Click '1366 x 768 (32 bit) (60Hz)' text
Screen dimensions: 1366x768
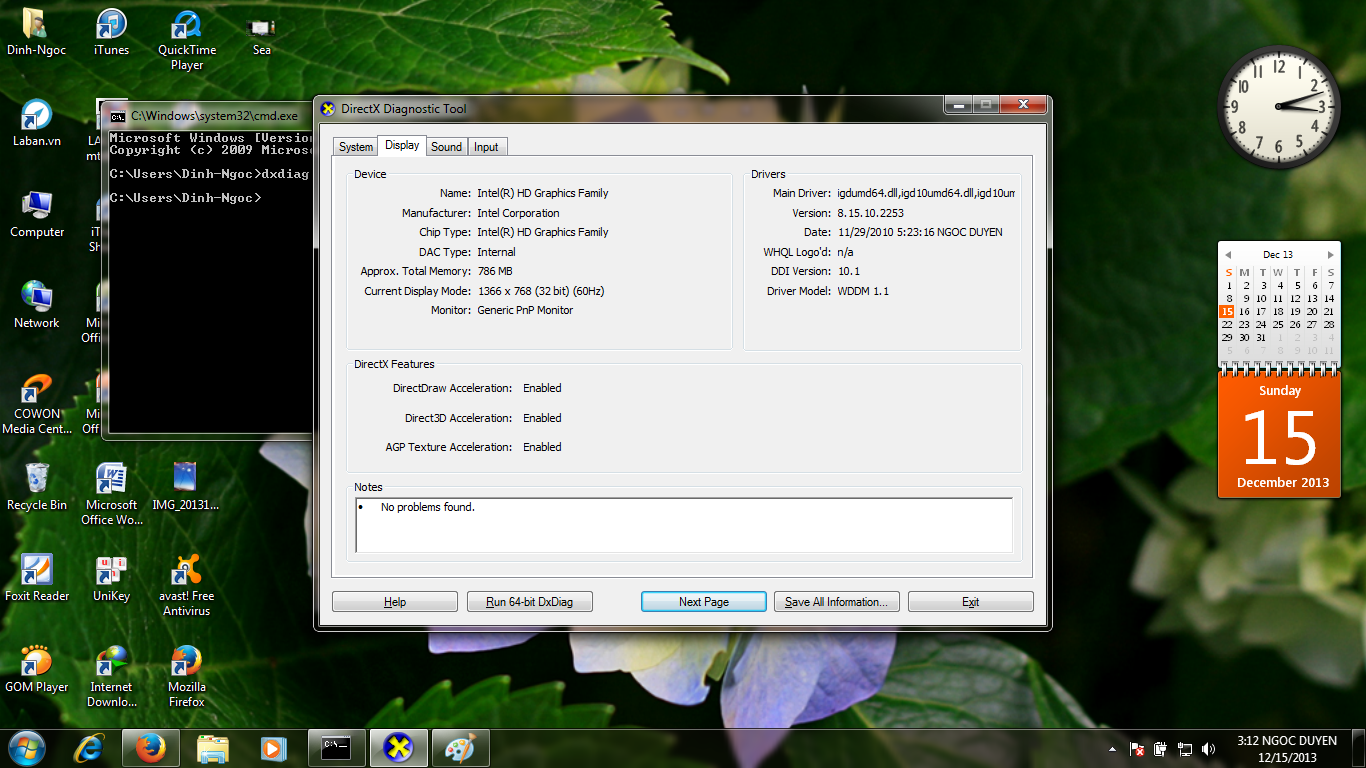tap(541, 291)
